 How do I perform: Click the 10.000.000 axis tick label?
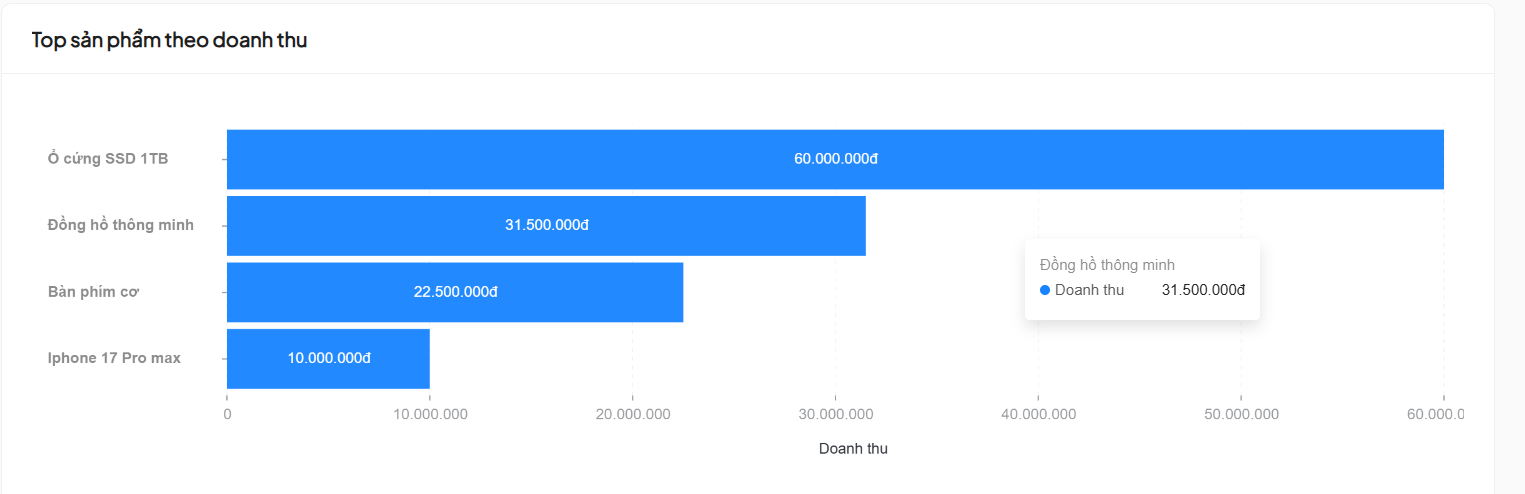coord(429,414)
